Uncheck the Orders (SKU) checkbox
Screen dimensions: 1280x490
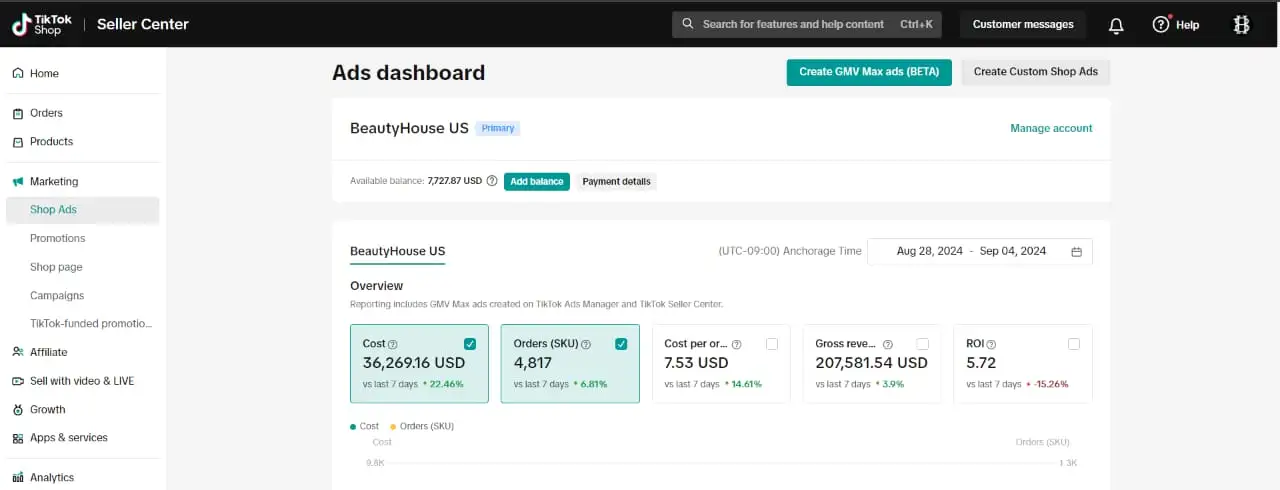(x=621, y=344)
